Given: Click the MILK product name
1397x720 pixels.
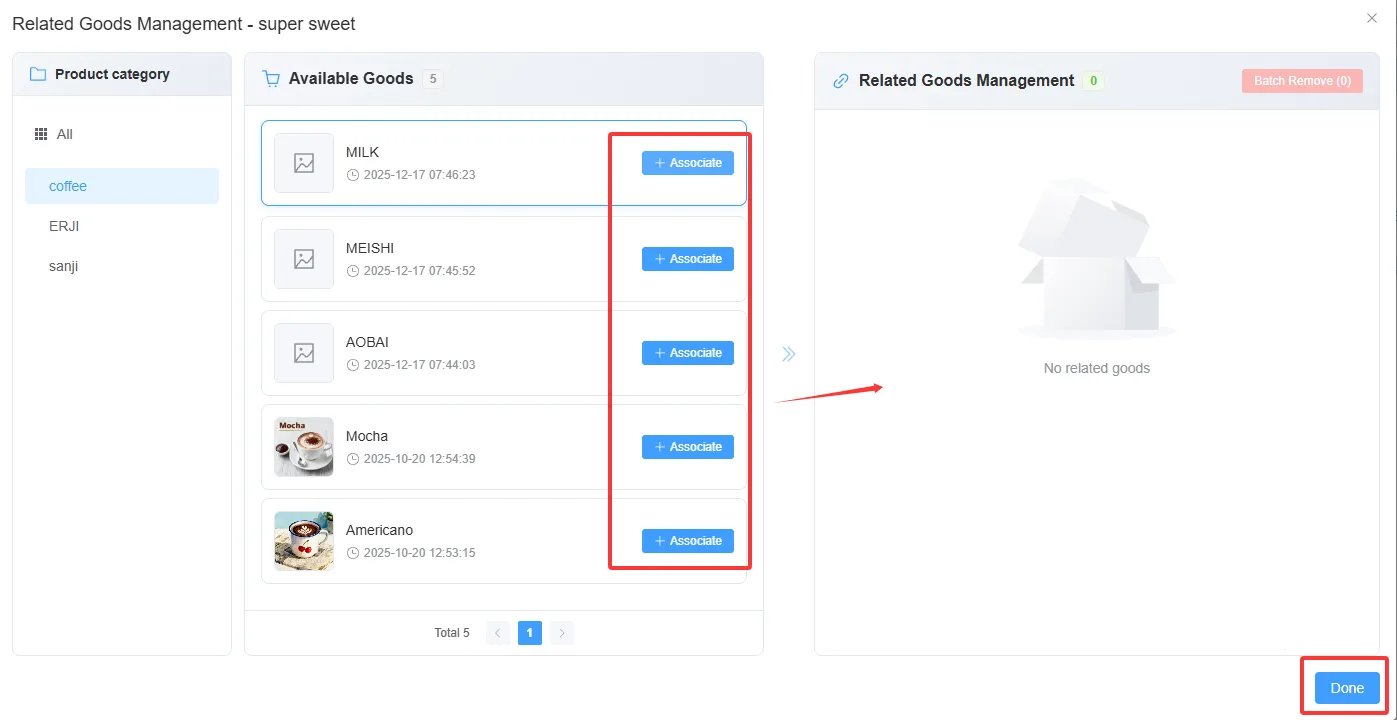Looking at the screenshot, I should tap(362, 152).
